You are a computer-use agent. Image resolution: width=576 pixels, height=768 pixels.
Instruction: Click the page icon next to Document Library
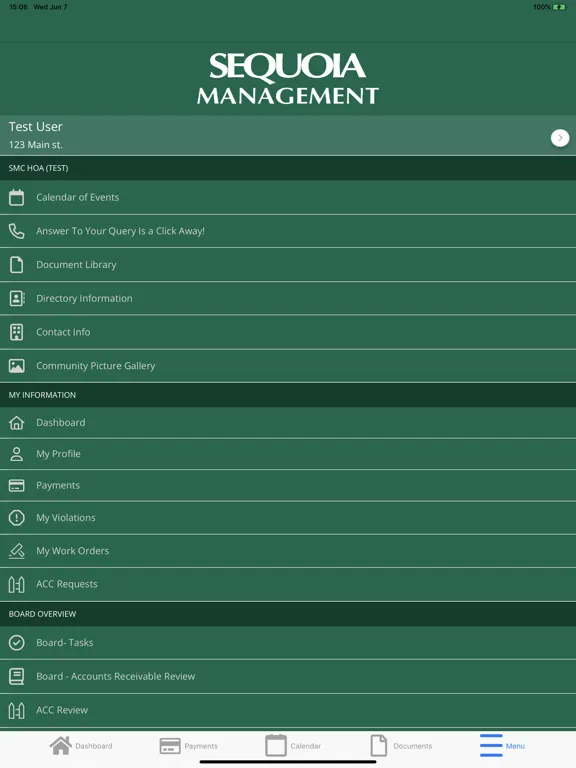[x=16, y=264]
